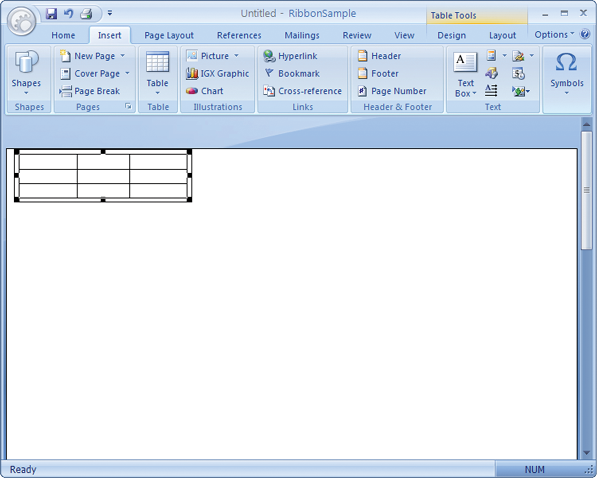Image resolution: width=597 pixels, height=478 pixels.
Task: Click the vertical scrollbar down arrow
Action: [x=586, y=453]
